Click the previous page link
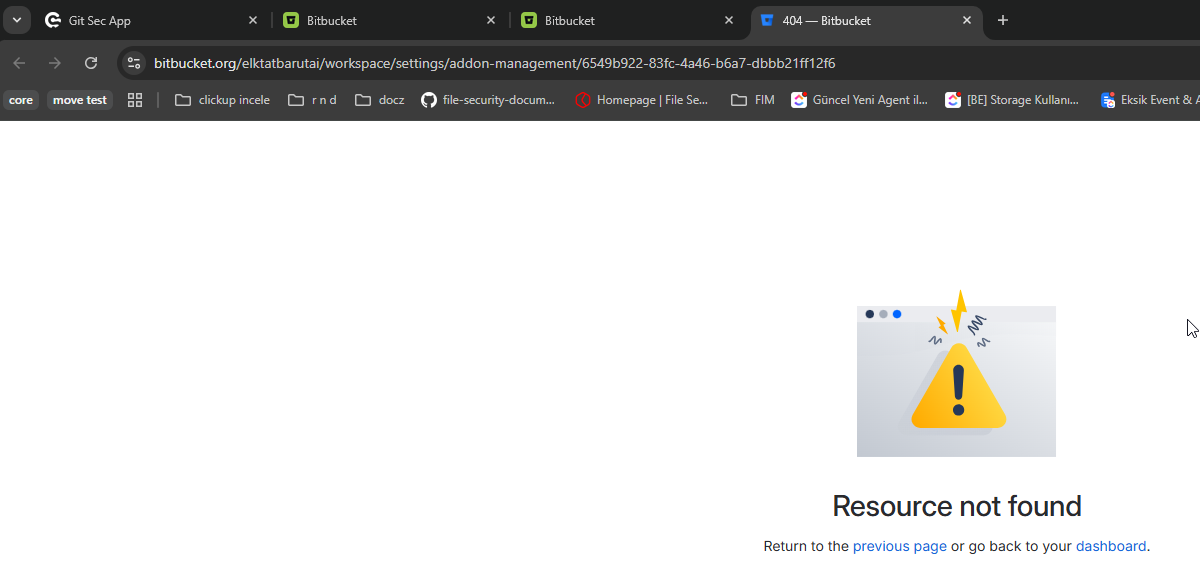The image size is (1200, 581). [x=899, y=546]
